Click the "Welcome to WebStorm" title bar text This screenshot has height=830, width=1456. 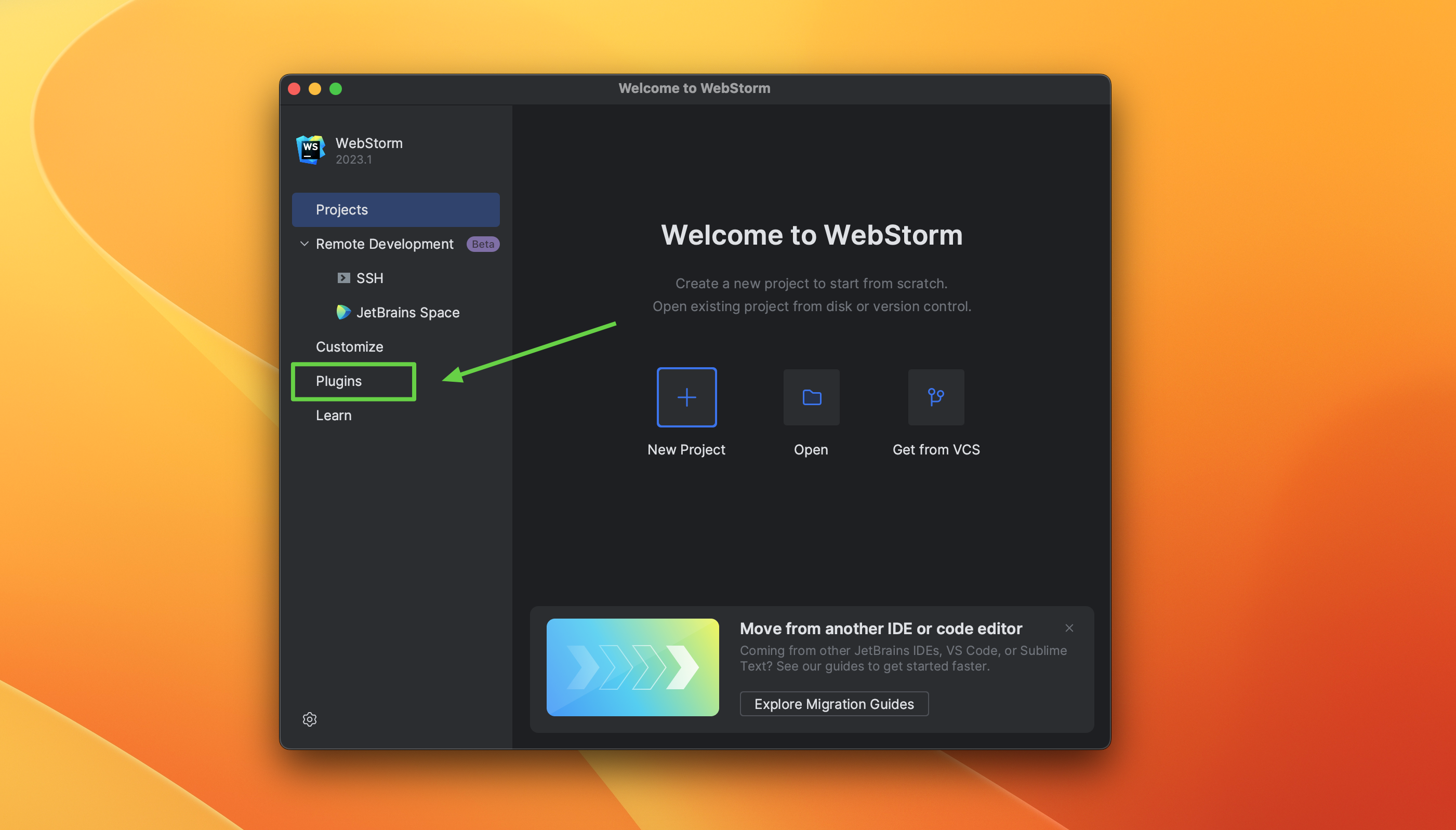pyautogui.click(x=694, y=88)
